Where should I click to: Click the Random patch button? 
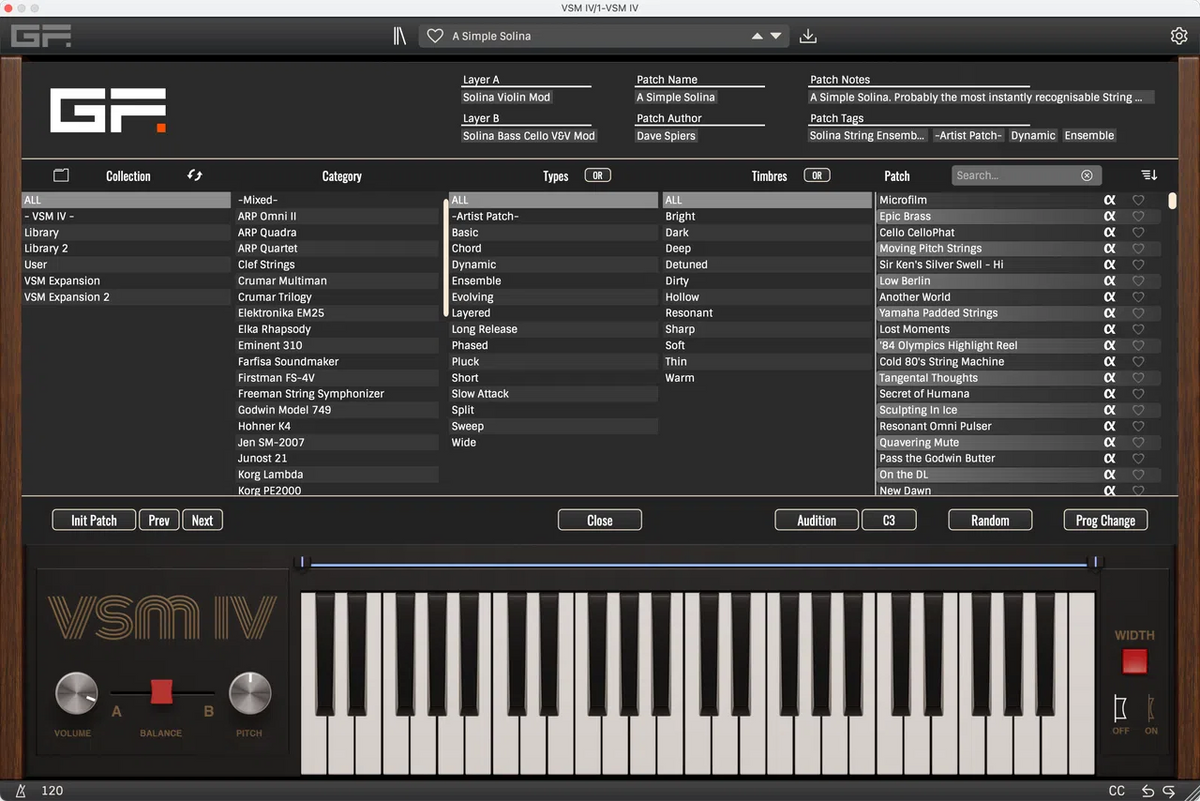point(990,519)
